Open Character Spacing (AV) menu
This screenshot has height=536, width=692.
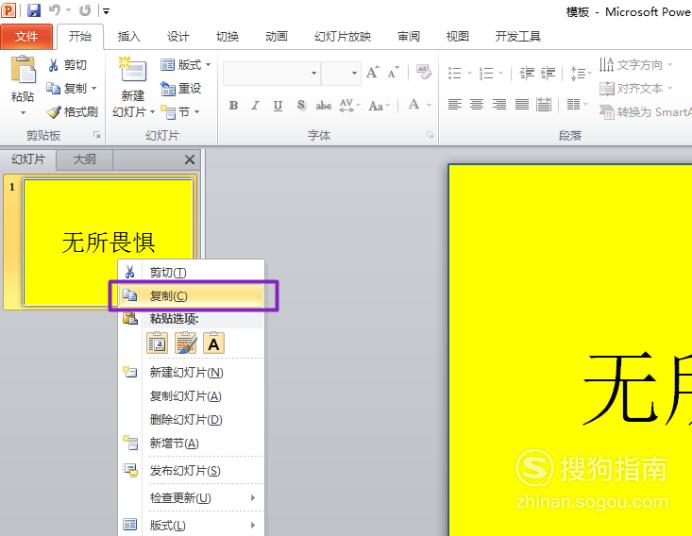350,105
